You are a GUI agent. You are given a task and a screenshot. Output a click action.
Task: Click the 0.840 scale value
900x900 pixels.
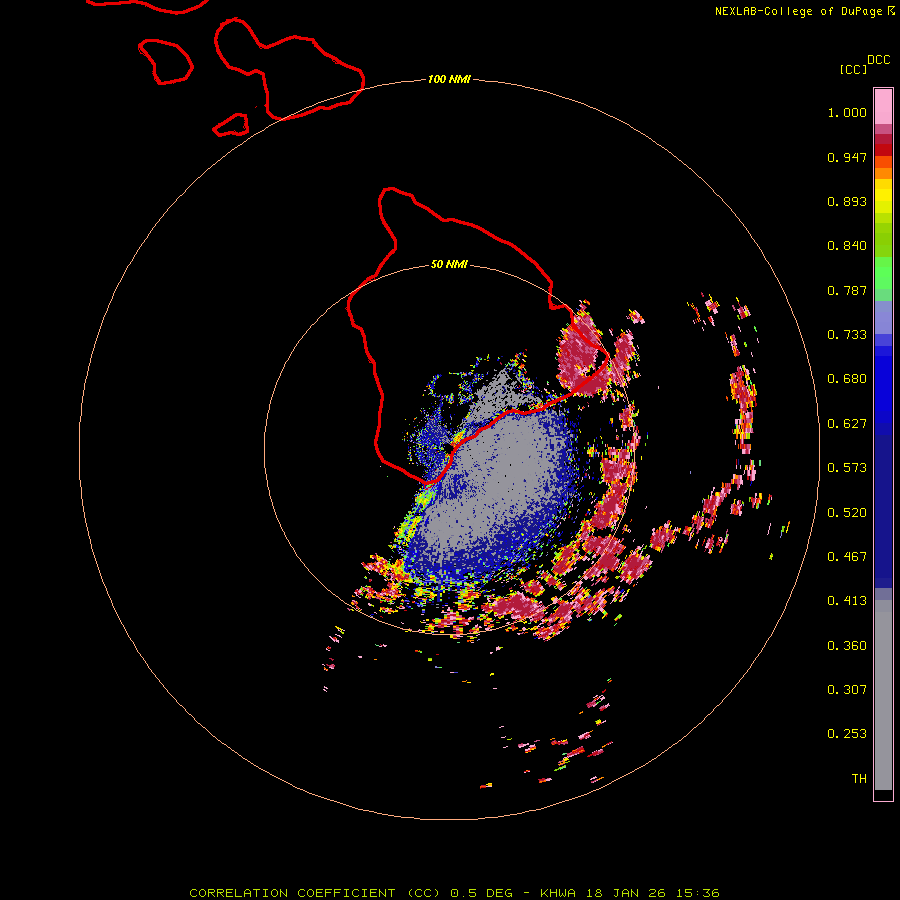click(847, 246)
